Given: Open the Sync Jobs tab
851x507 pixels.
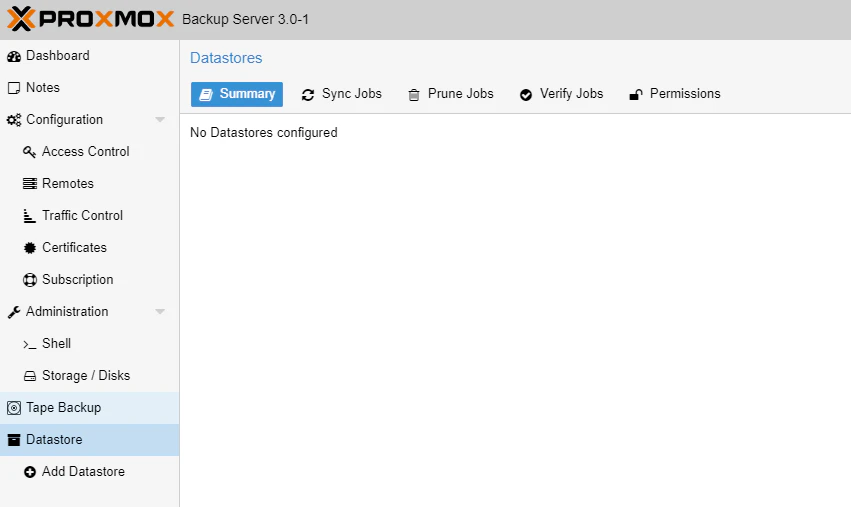Looking at the screenshot, I should pos(341,94).
